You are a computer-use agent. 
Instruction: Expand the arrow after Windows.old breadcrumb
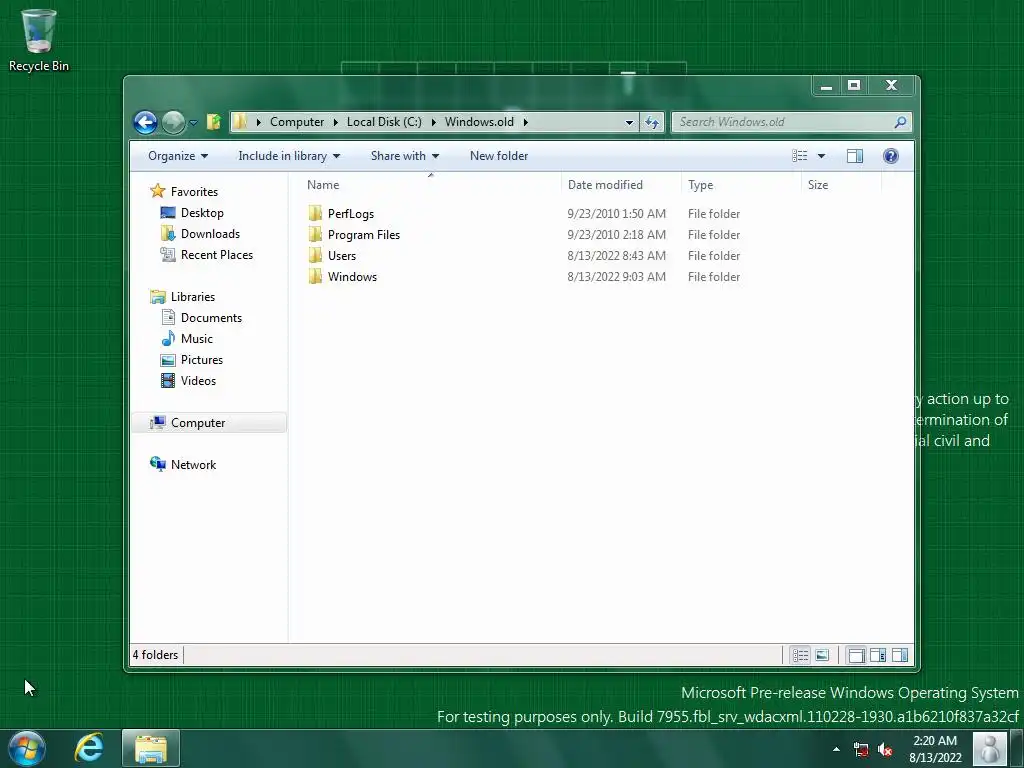click(x=526, y=122)
